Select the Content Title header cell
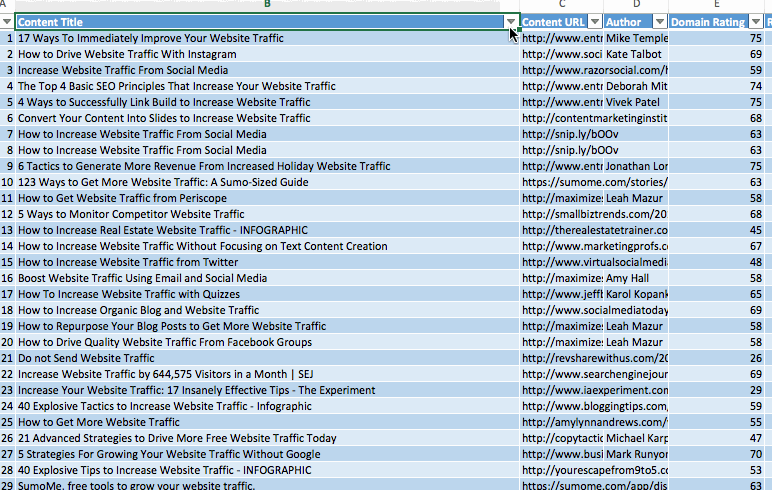This screenshot has width=772, height=490. 267,22
